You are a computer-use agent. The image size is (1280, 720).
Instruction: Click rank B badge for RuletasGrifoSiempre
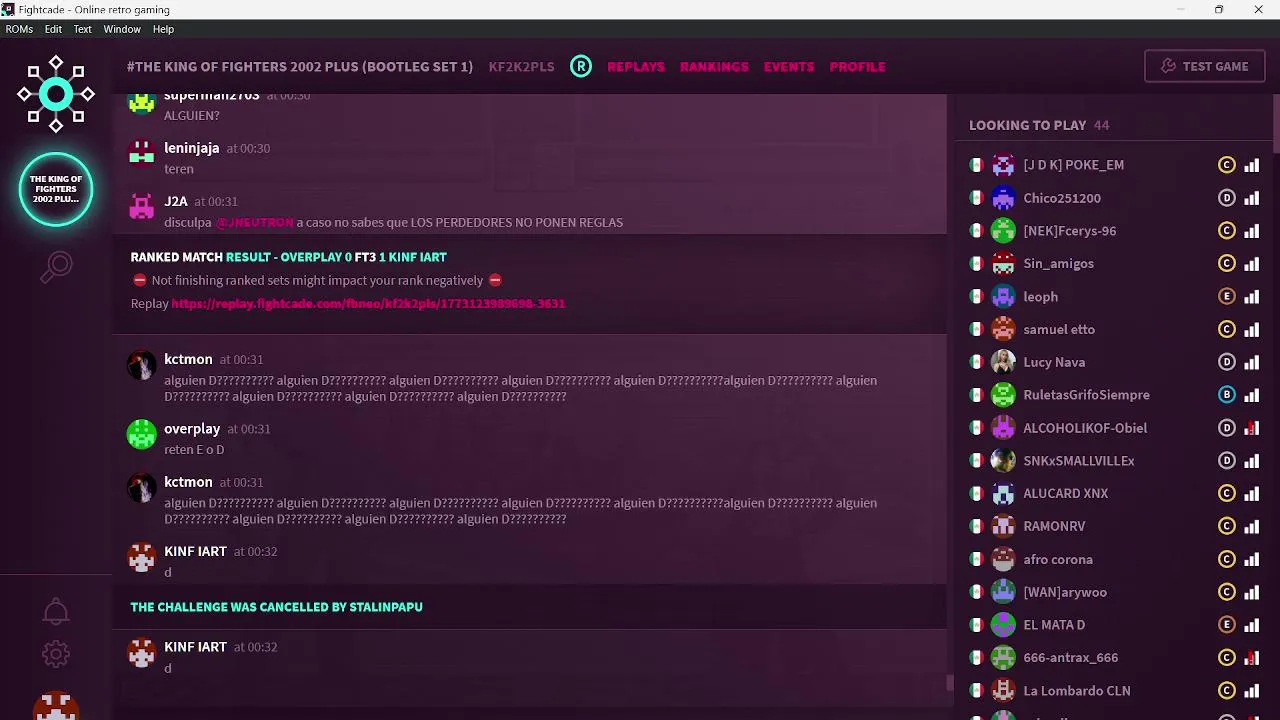click(1227, 395)
